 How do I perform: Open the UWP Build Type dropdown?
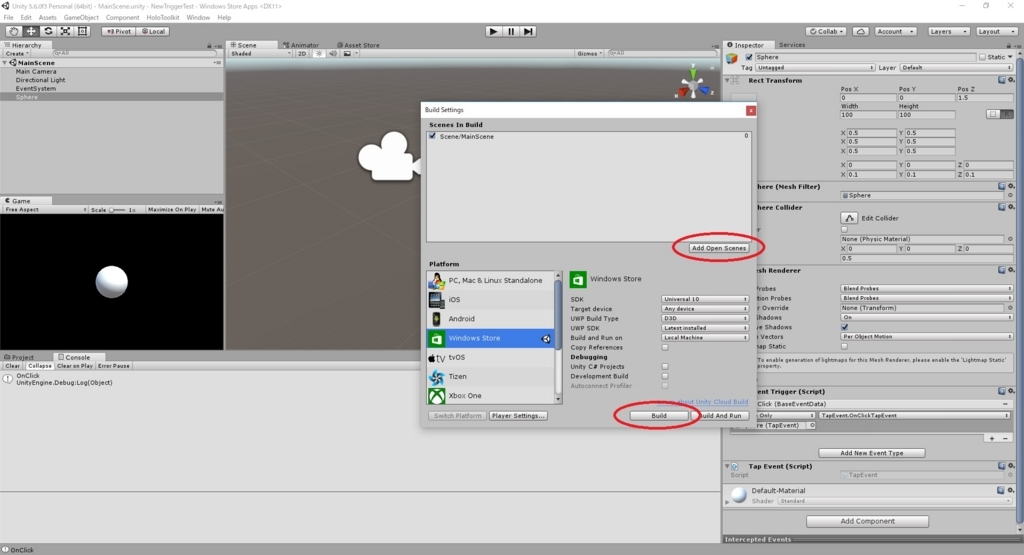[x=705, y=319]
